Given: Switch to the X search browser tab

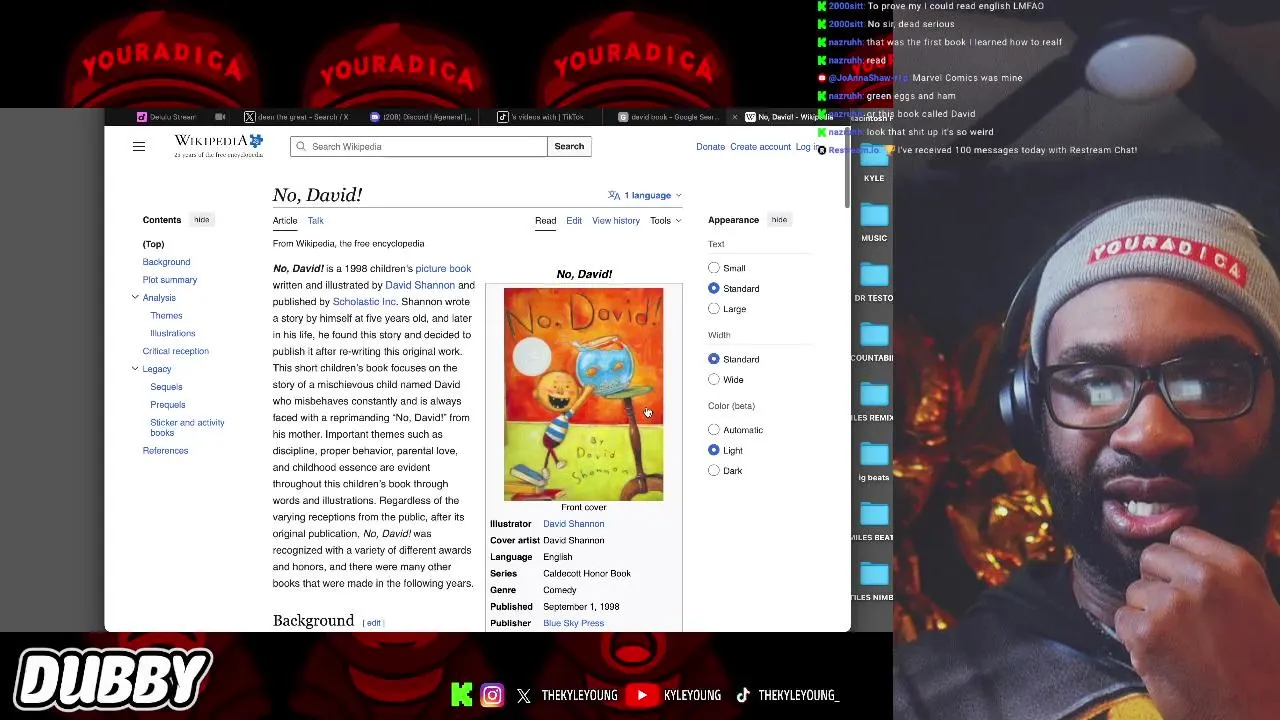Looking at the screenshot, I should click(297, 117).
